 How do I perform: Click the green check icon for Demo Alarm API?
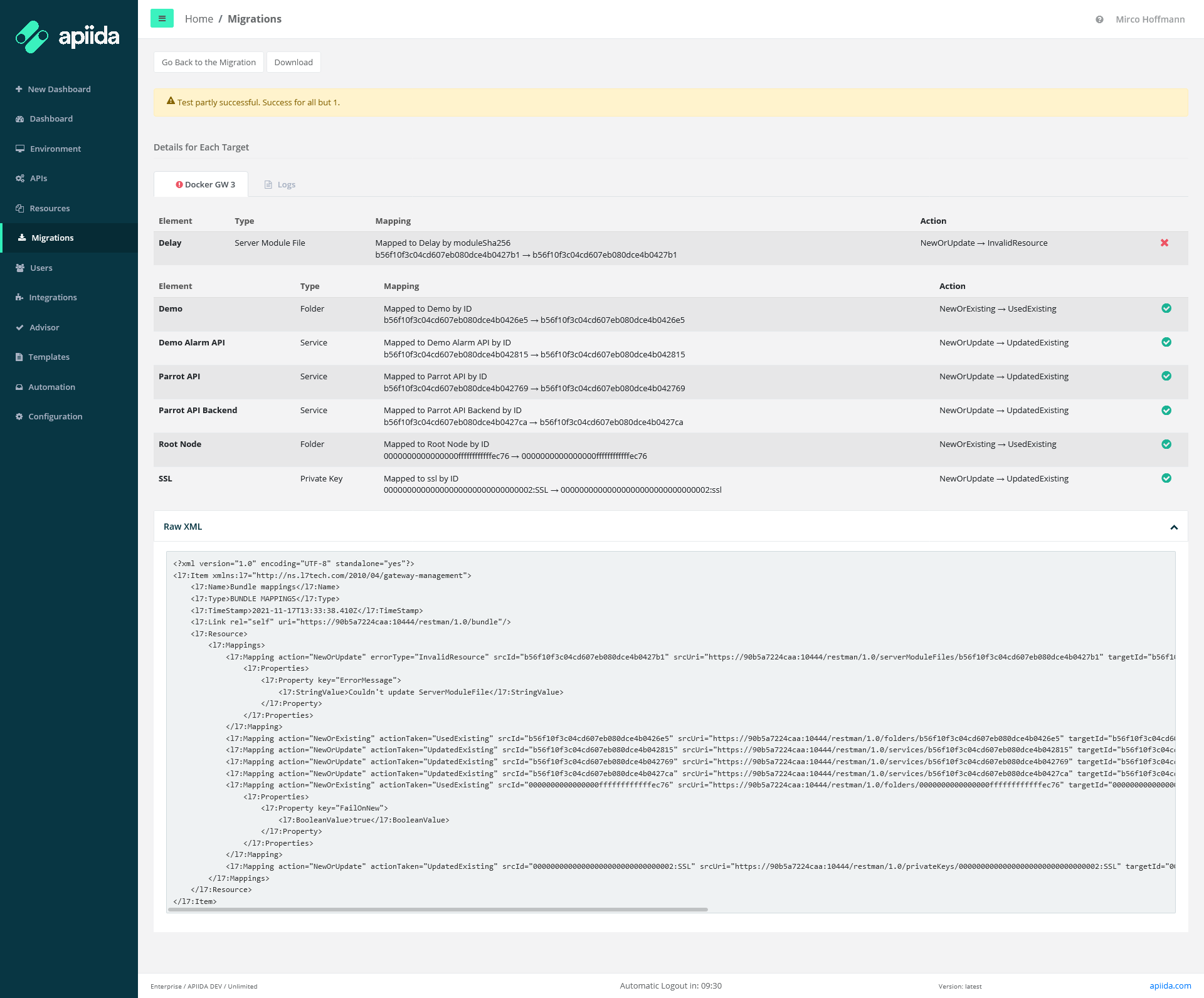pyautogui.click(x=1166, y=342)
